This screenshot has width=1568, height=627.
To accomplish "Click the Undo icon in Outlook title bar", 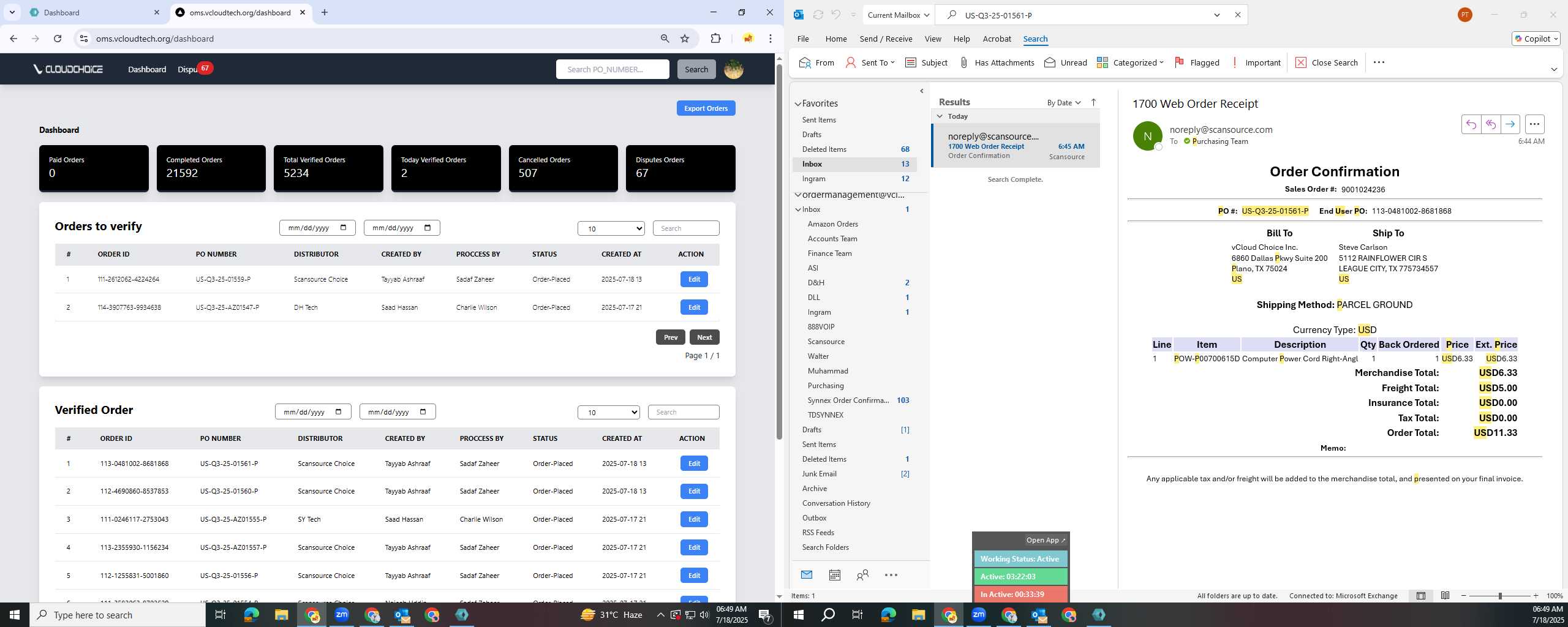I will (x=835, y=15).
